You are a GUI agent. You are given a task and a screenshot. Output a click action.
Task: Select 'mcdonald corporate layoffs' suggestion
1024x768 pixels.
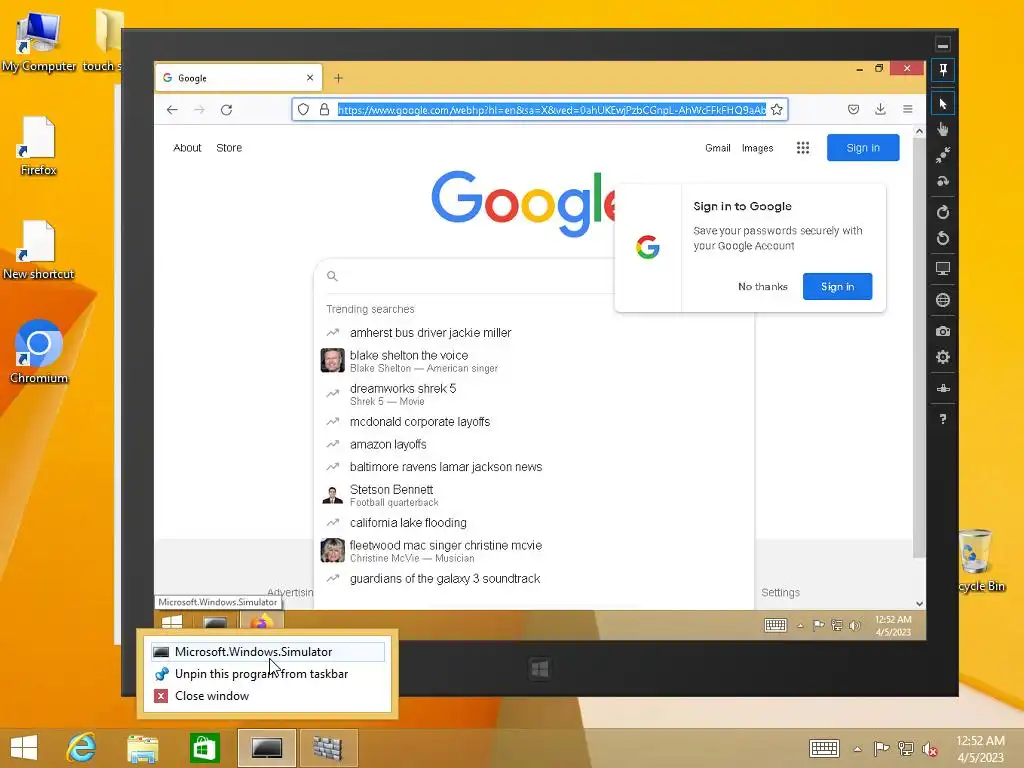click(x=534, y=422)
